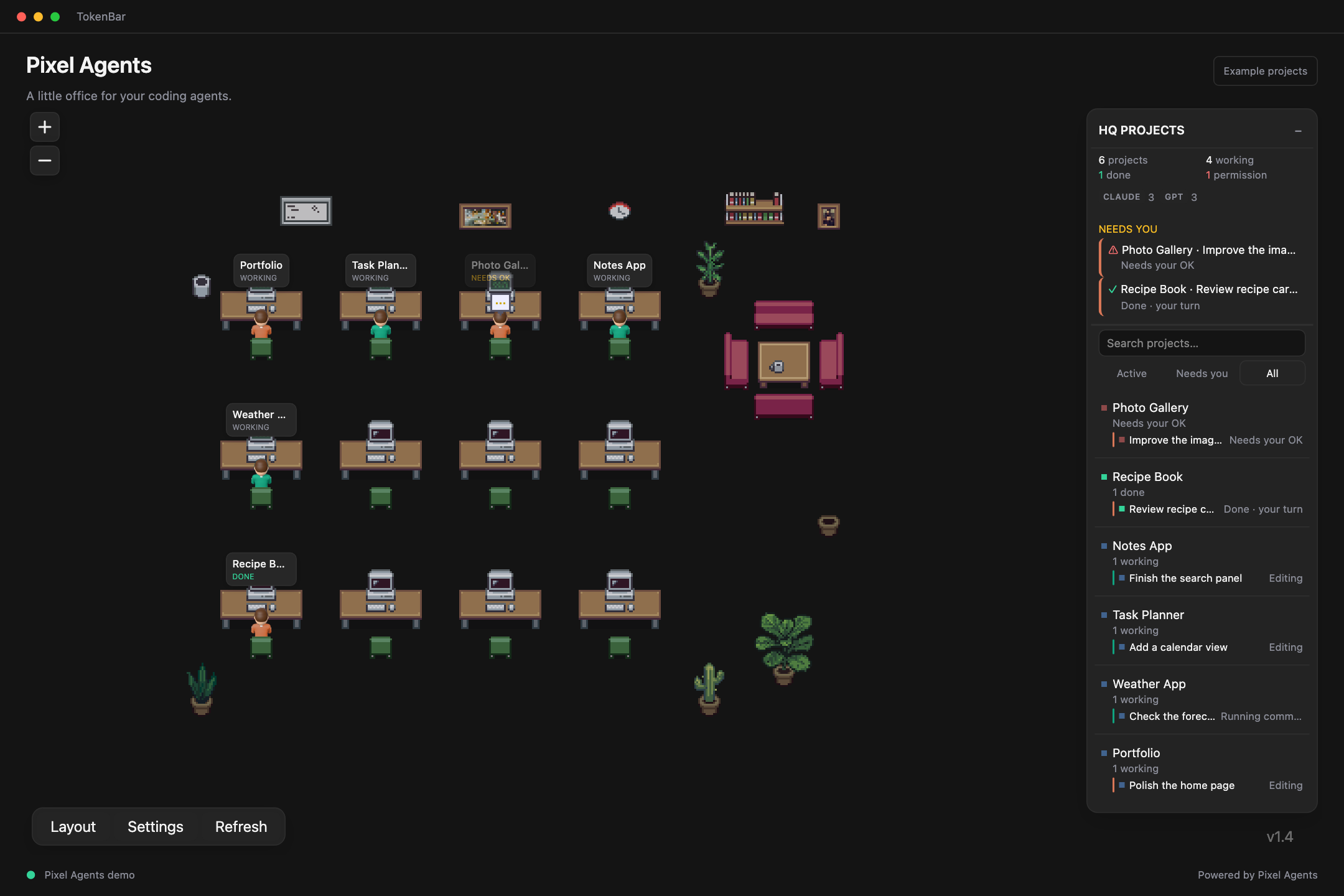Select the Task Planner agent label
1344x896 pixels.
[x=380, y=270]
